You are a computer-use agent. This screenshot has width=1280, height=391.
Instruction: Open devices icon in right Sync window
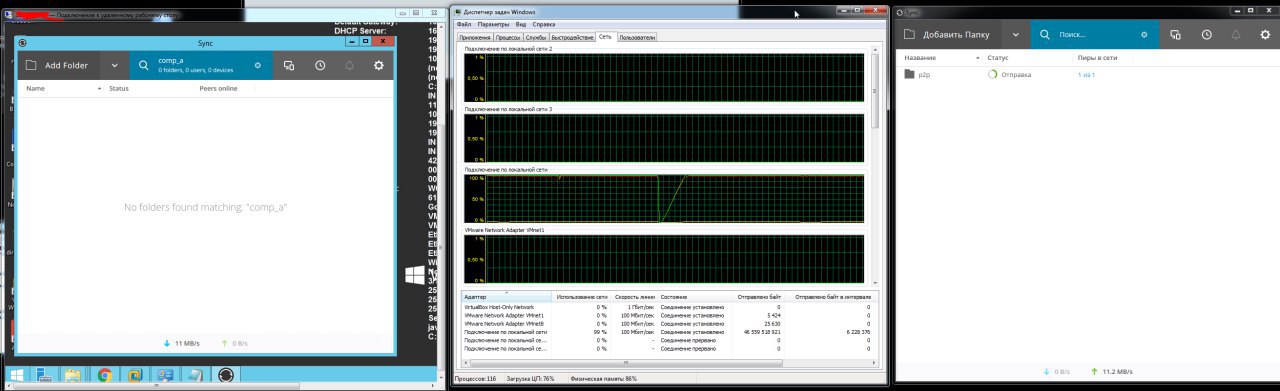click(1176, 34)
